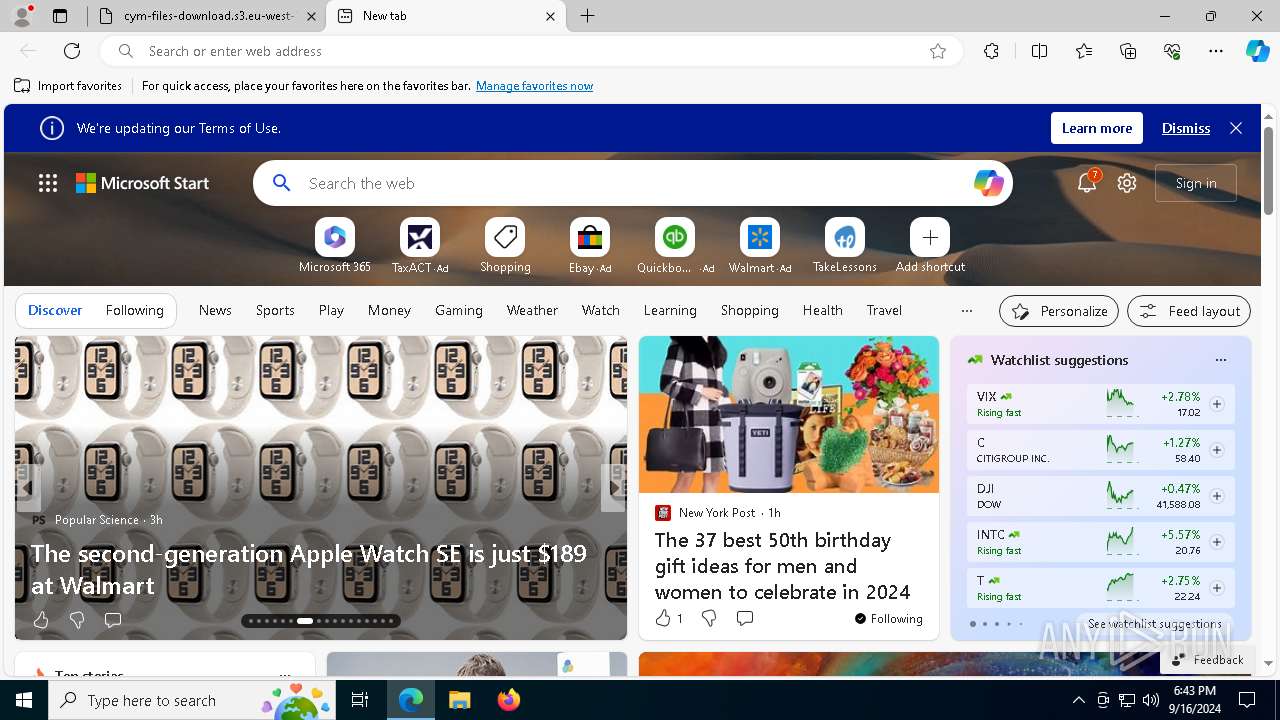Image resolution: width=1280 pixels, height=720 pixels.
Task: Open comments on birthday gift article
Action: [x=745, y=618]
